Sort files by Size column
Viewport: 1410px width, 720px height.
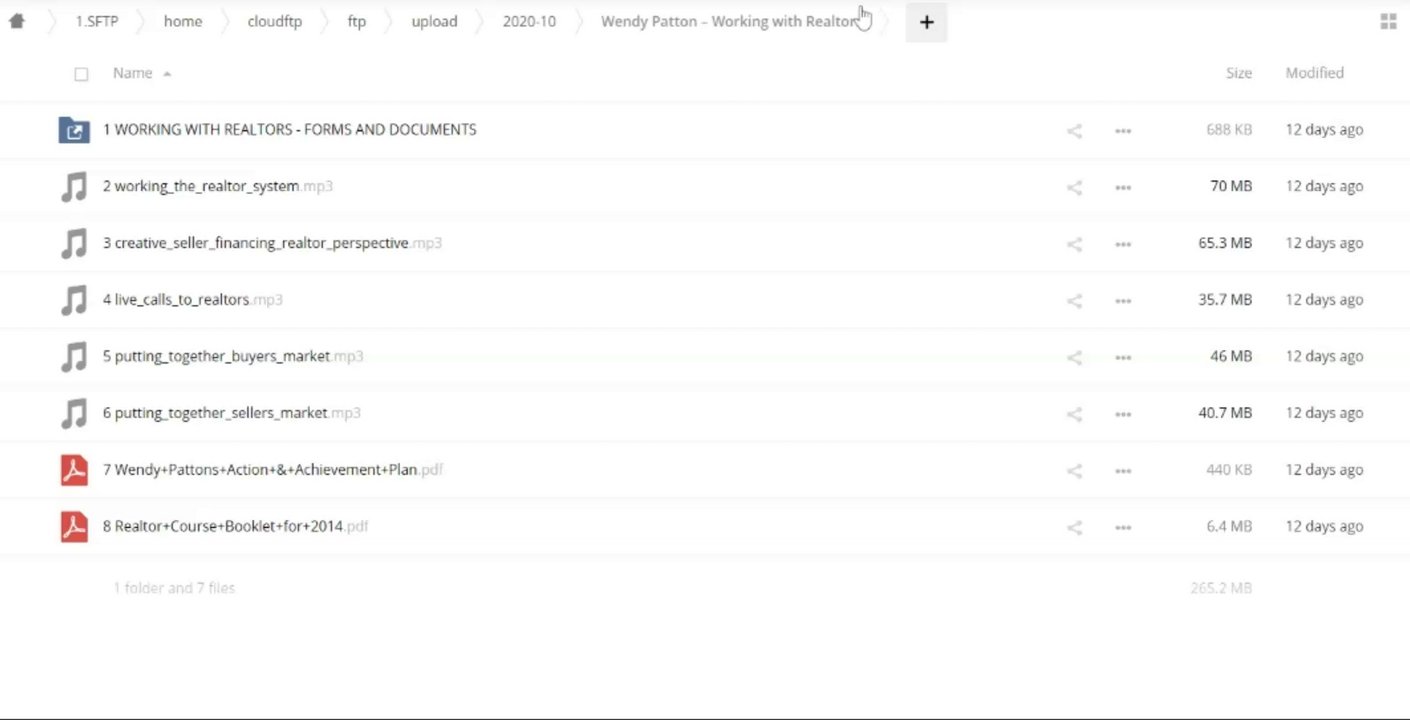(x=1238, y=73)
